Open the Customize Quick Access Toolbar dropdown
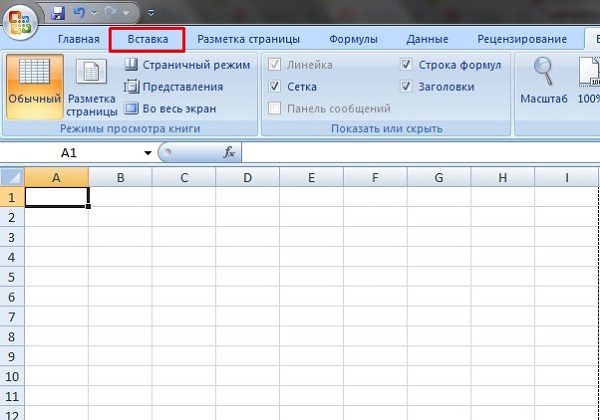This screenshot has width=600, height=420. click(x=150, y=15)
